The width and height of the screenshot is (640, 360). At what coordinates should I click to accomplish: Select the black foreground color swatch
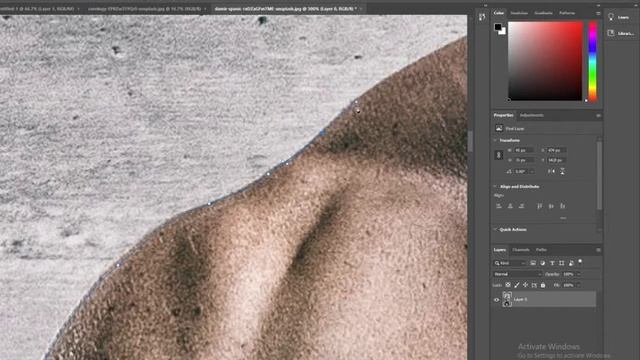pyautogui.click(x=498, y=27)
